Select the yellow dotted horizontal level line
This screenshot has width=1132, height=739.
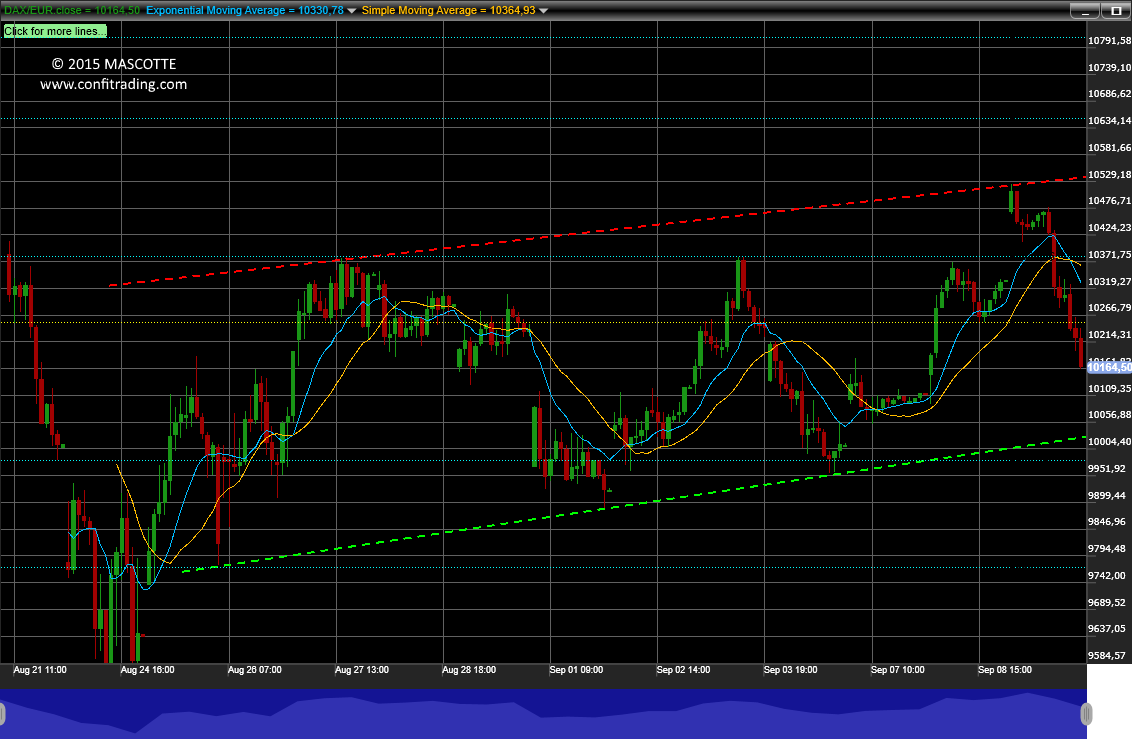(x=543, y=323)
